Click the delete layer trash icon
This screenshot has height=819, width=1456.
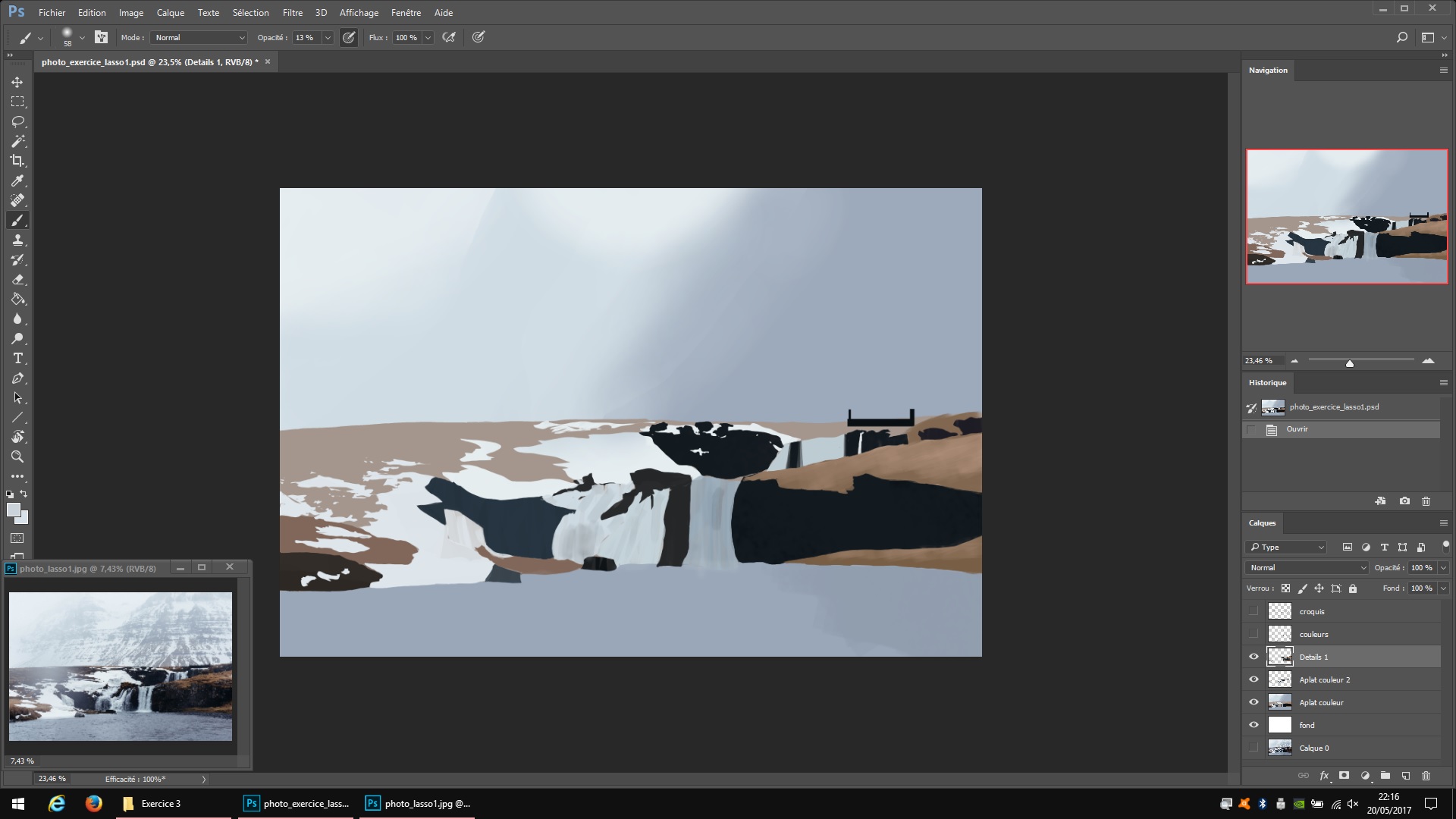[x=1426, y=776]
